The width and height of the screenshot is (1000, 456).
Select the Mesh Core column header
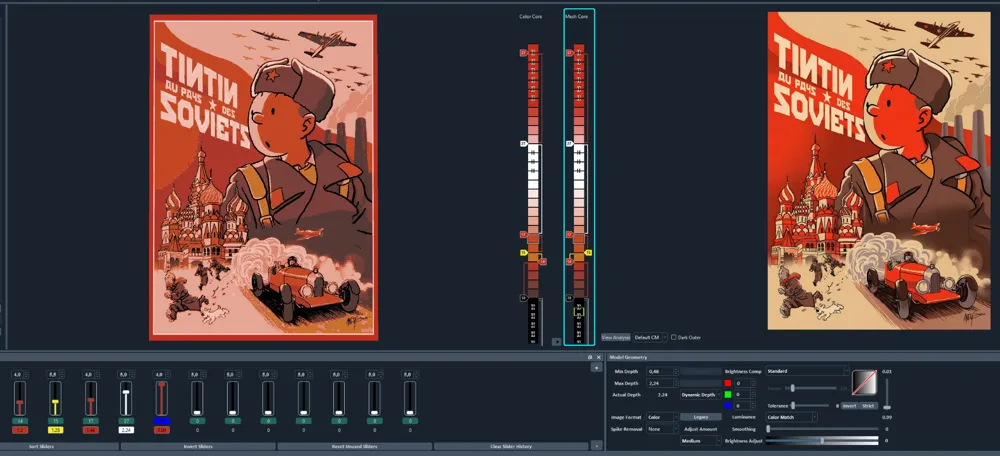pos(577,17)
